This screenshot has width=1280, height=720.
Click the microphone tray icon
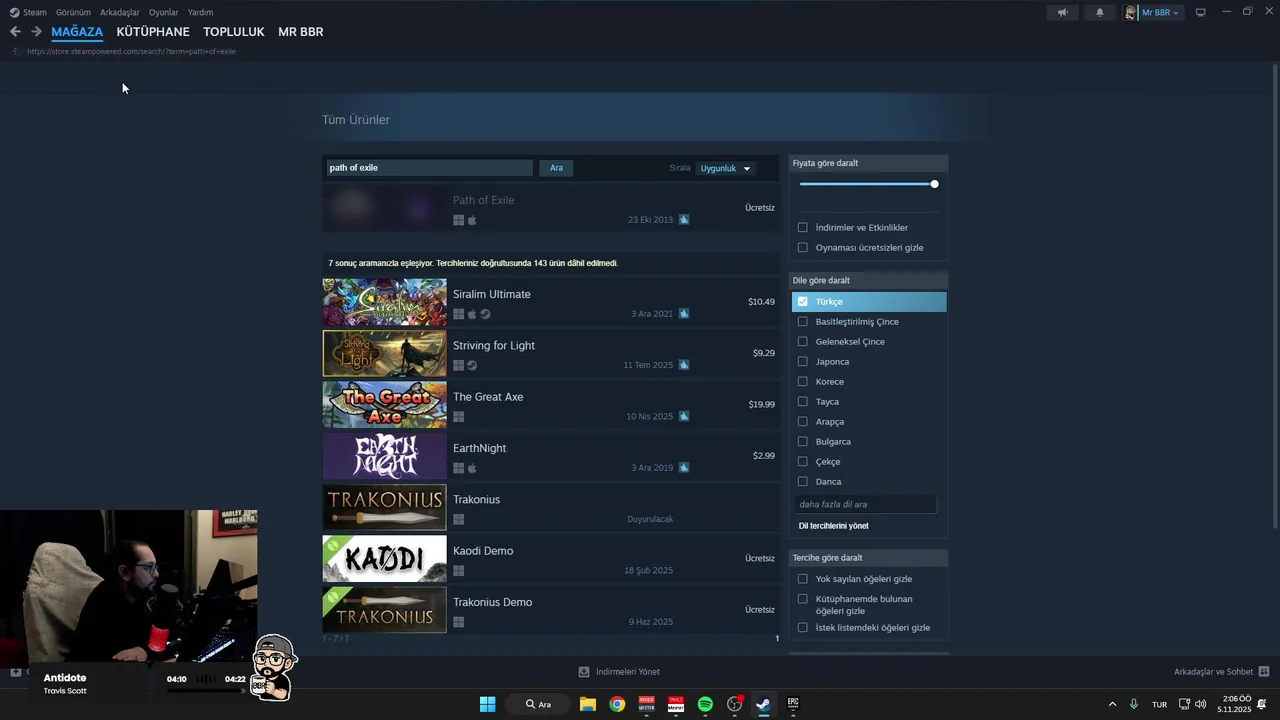1133,704
